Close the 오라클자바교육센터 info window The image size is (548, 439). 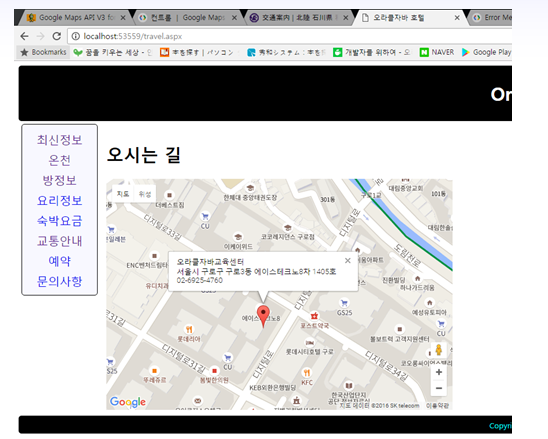pyautogui.click(x=347, y=260)
